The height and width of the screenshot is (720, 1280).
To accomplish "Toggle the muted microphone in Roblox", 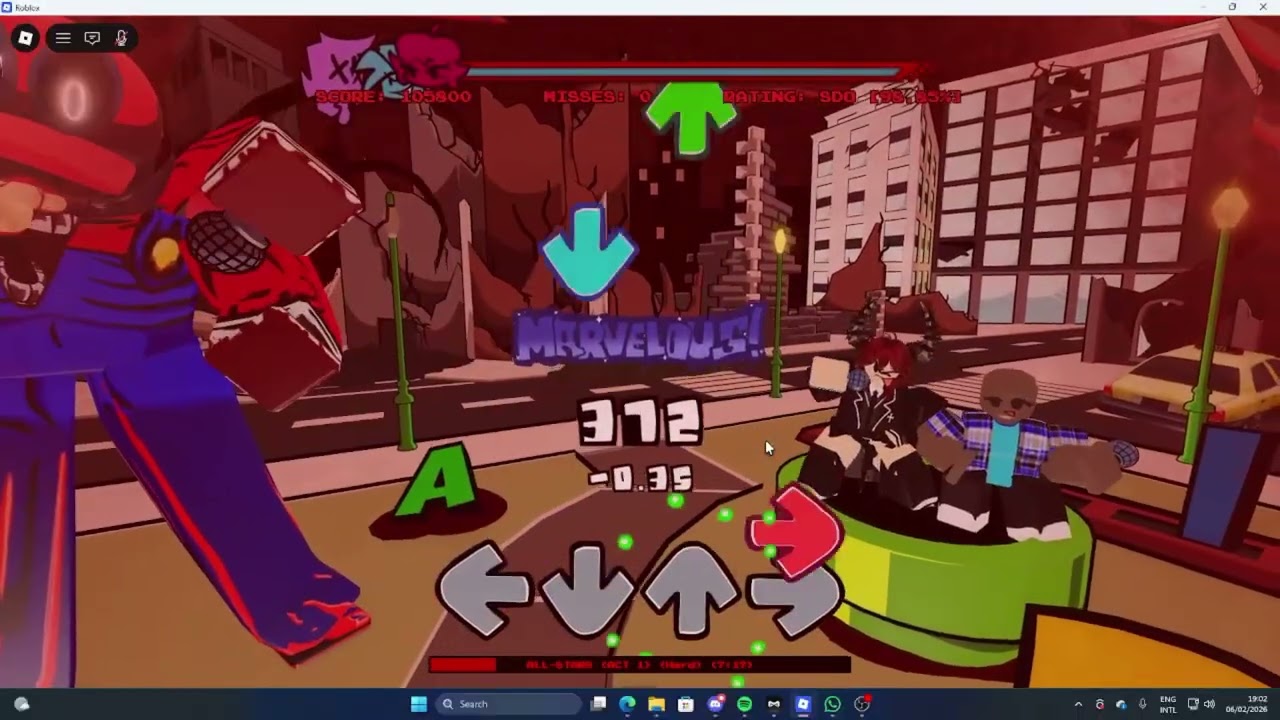I will 121,38.
